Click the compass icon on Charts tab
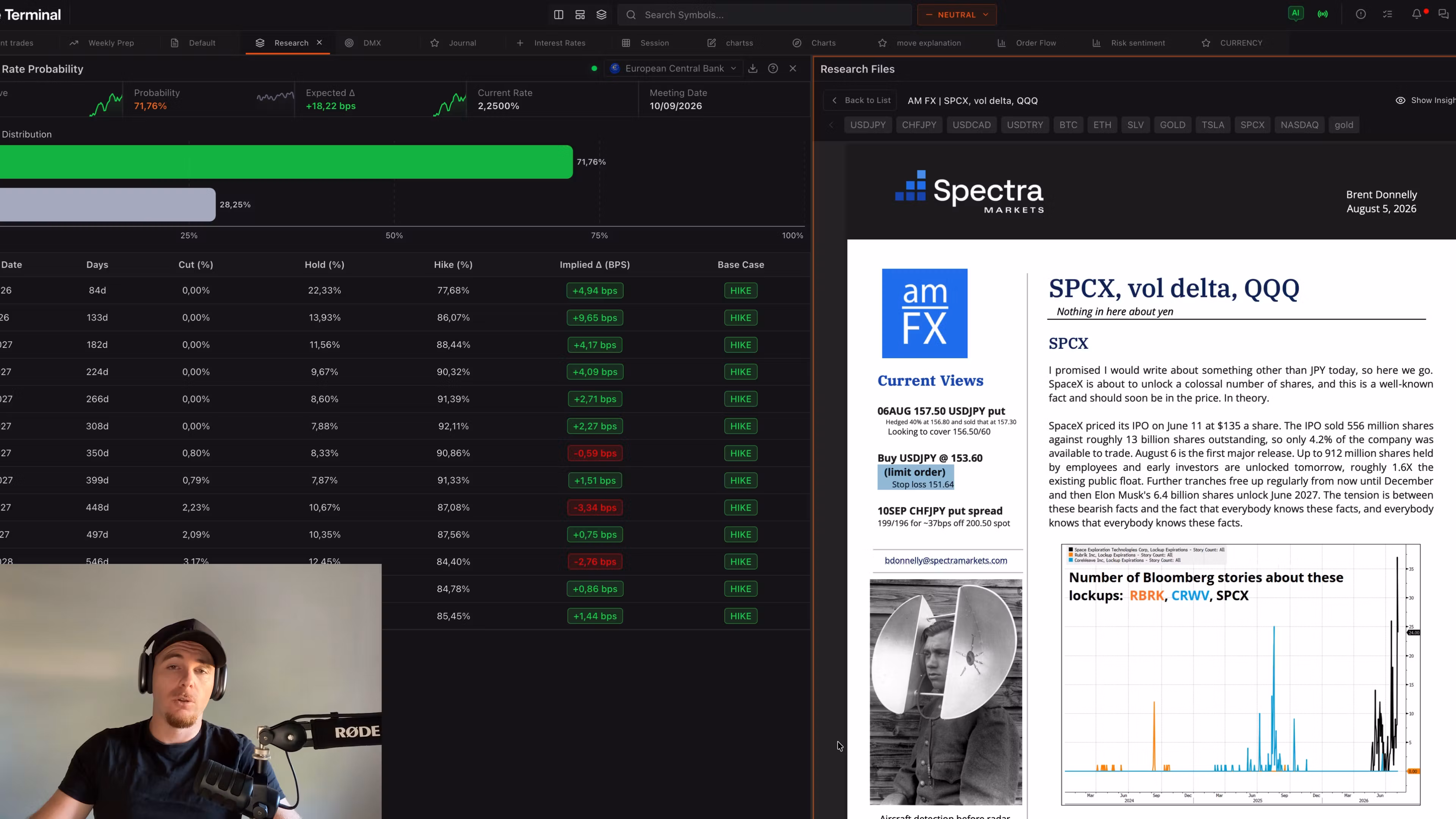 [797, 43]
